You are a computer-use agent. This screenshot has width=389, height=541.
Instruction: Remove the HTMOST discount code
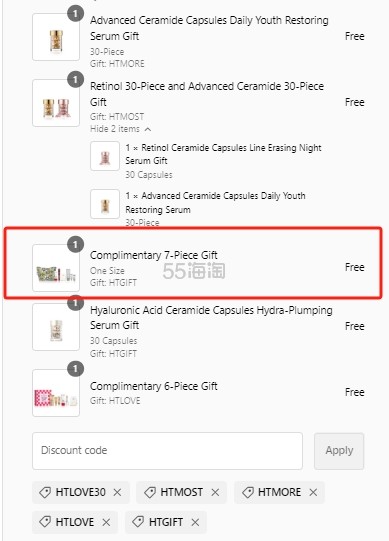click(215, 492)
